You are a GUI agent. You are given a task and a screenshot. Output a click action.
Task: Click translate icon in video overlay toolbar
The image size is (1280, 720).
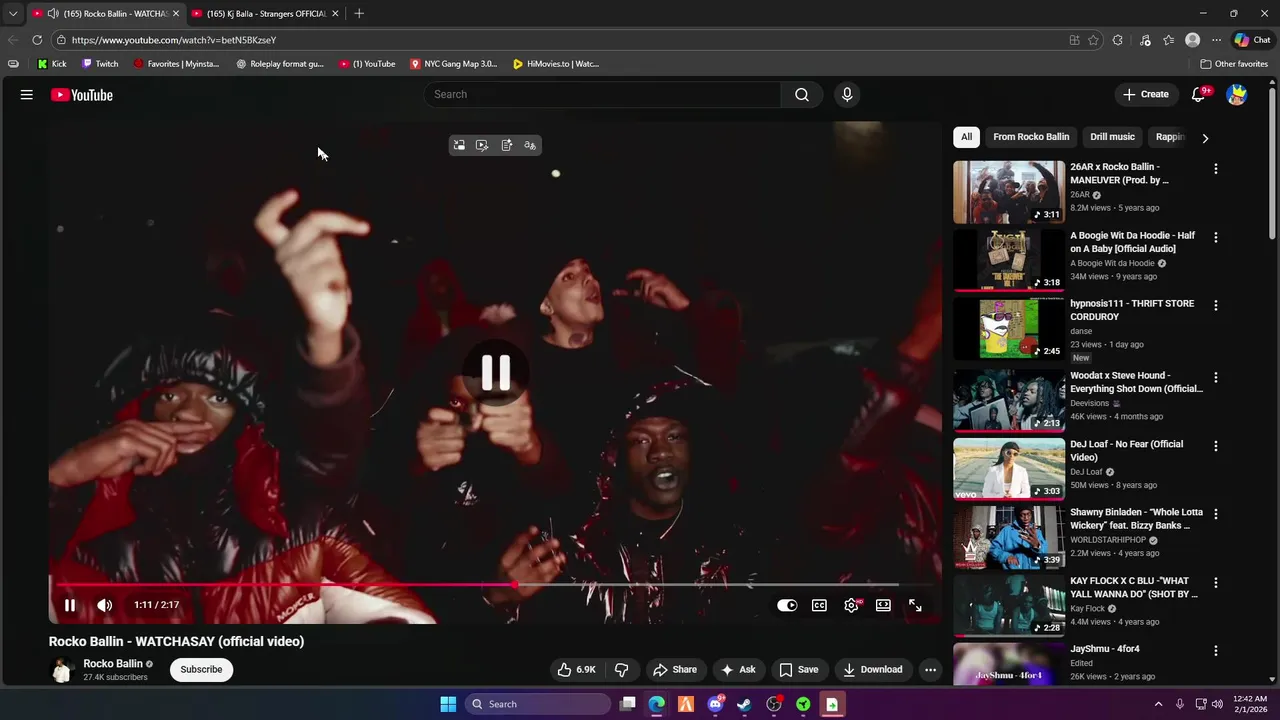(530, 145)
